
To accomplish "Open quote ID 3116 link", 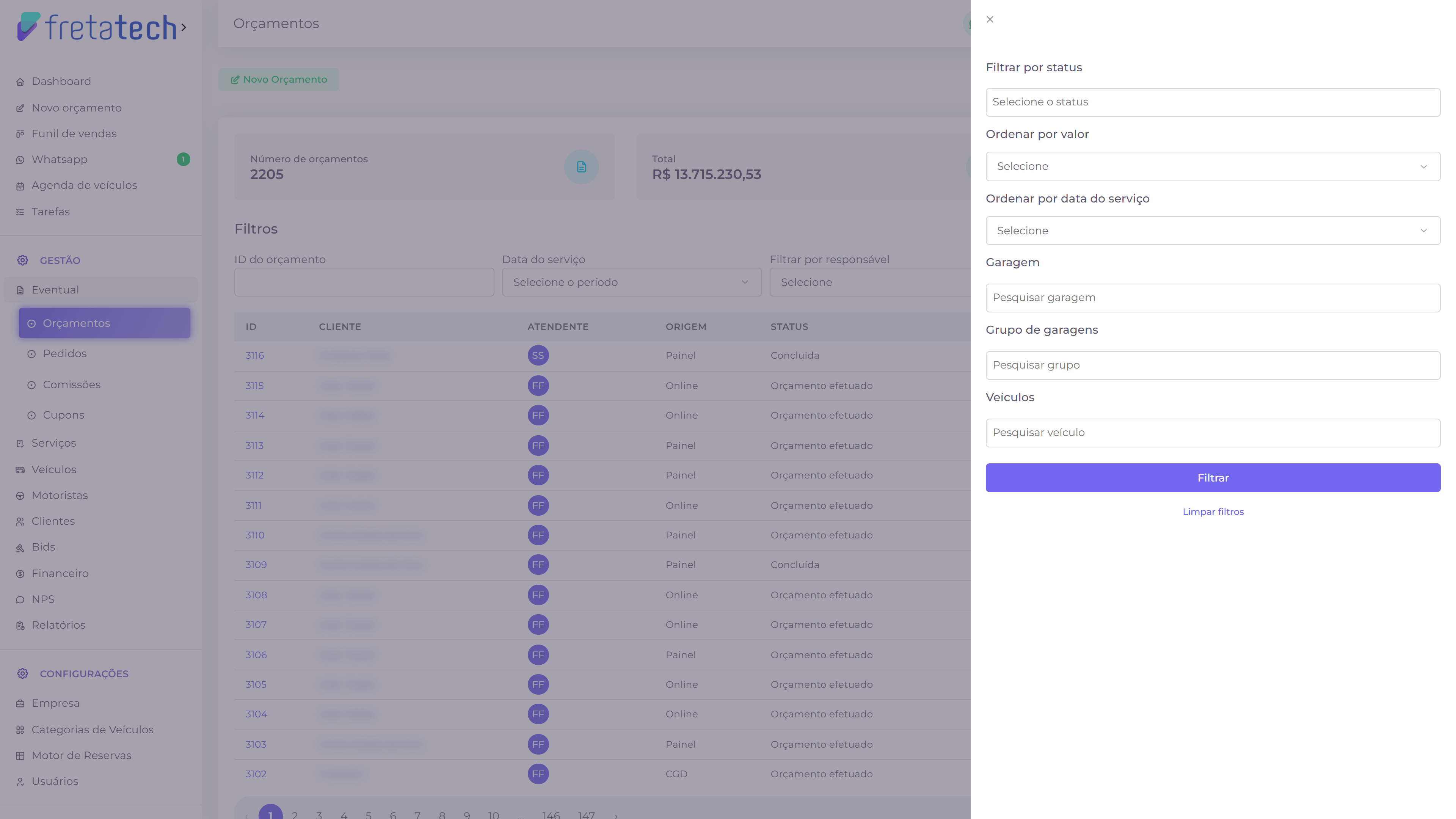I will (254, 356).
